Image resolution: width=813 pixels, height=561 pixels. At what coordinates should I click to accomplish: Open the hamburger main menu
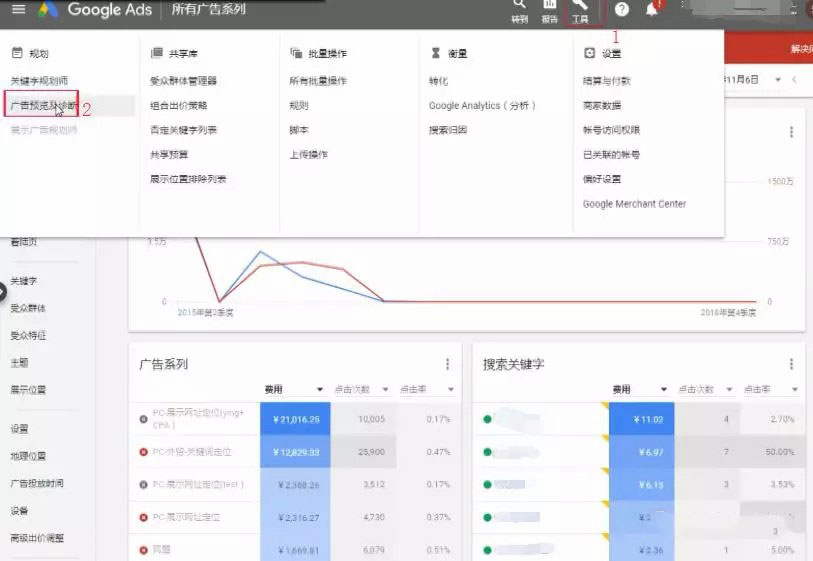(x=18, y=9)
